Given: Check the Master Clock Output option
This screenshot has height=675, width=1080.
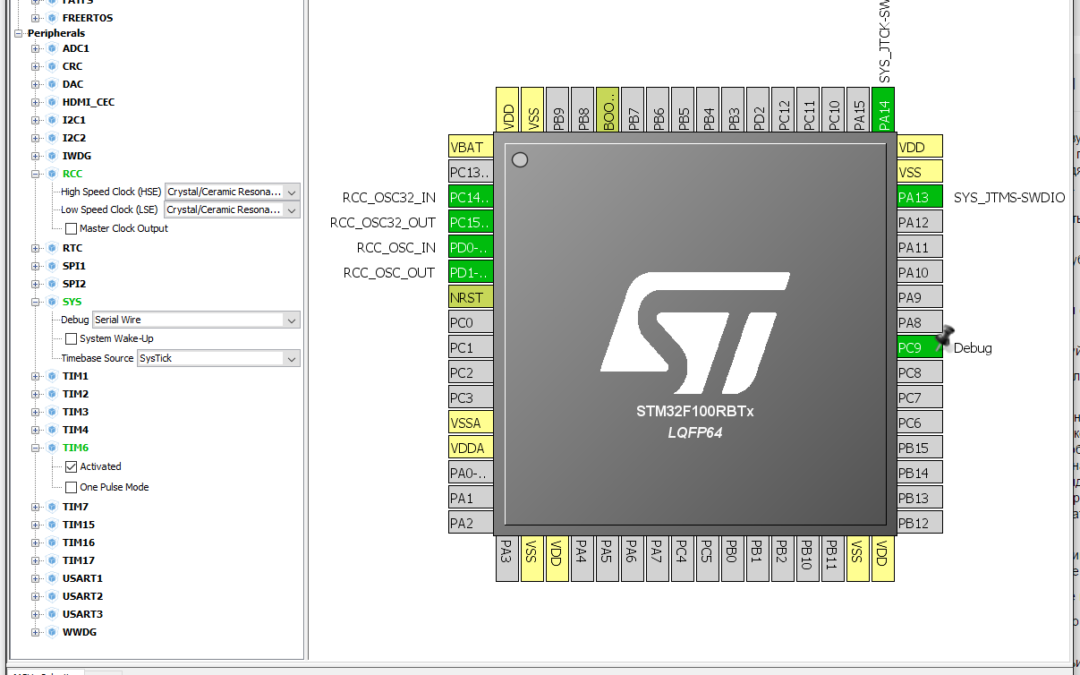Looking at the screenshot, I should click(x=71, y=228).
